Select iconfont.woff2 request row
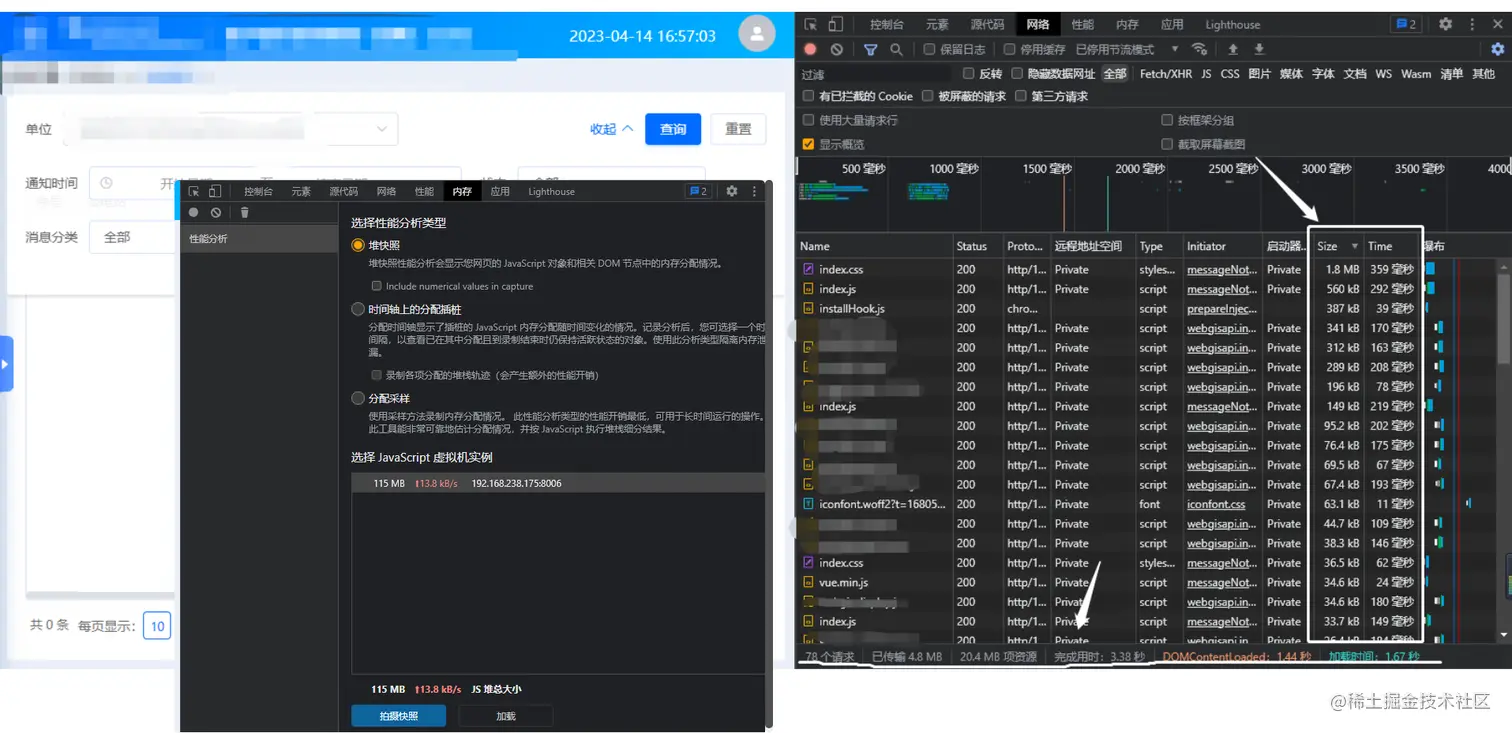1512x733 pixels. pos(1148,504)
